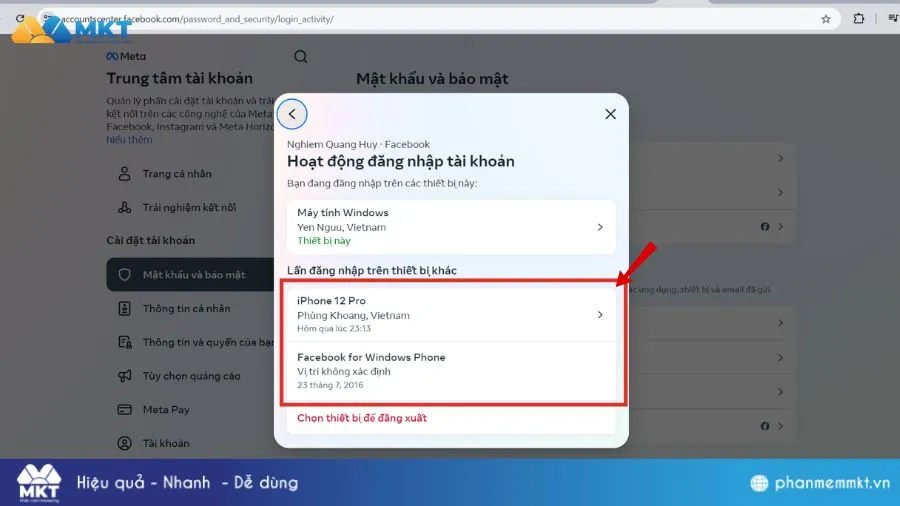900x506 pixels.
Task: Click Nghiem Quang Huy · Facebook label
Action: (x=358, y=144)
